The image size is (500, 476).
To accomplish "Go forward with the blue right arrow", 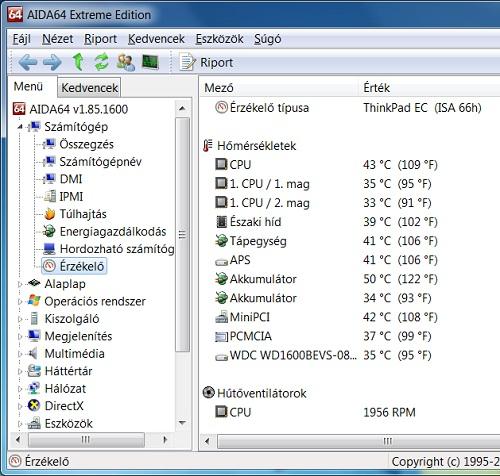I will (x=52, y=62).
